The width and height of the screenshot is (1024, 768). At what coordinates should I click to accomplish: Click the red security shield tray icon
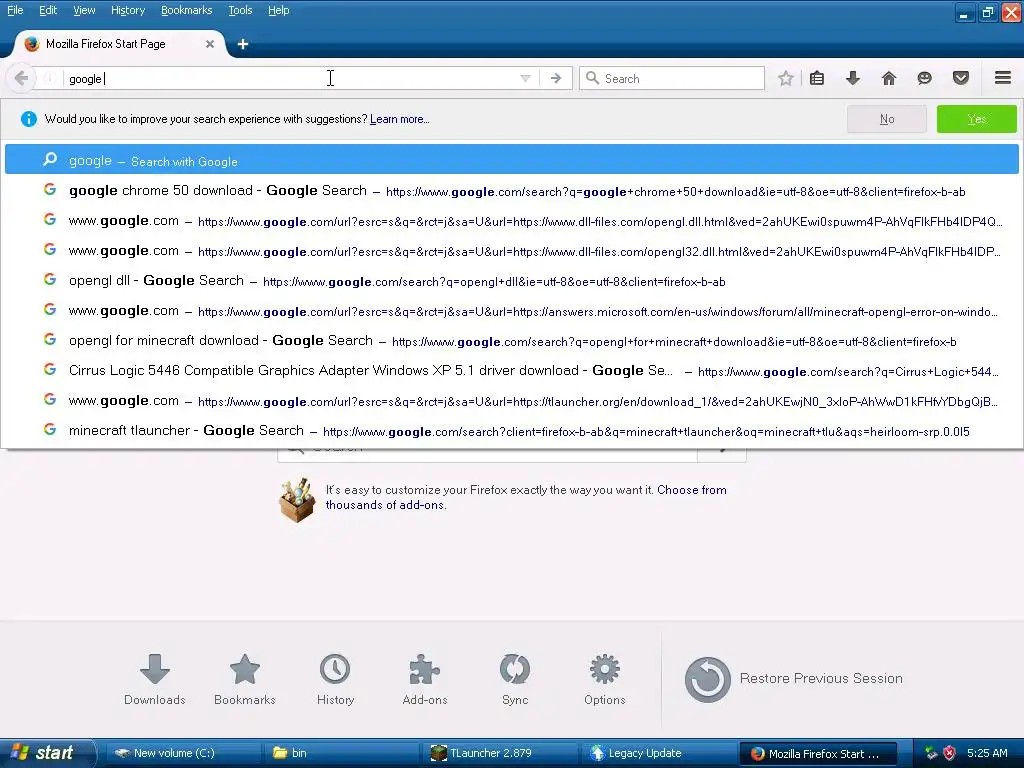(x=950, y=753)
